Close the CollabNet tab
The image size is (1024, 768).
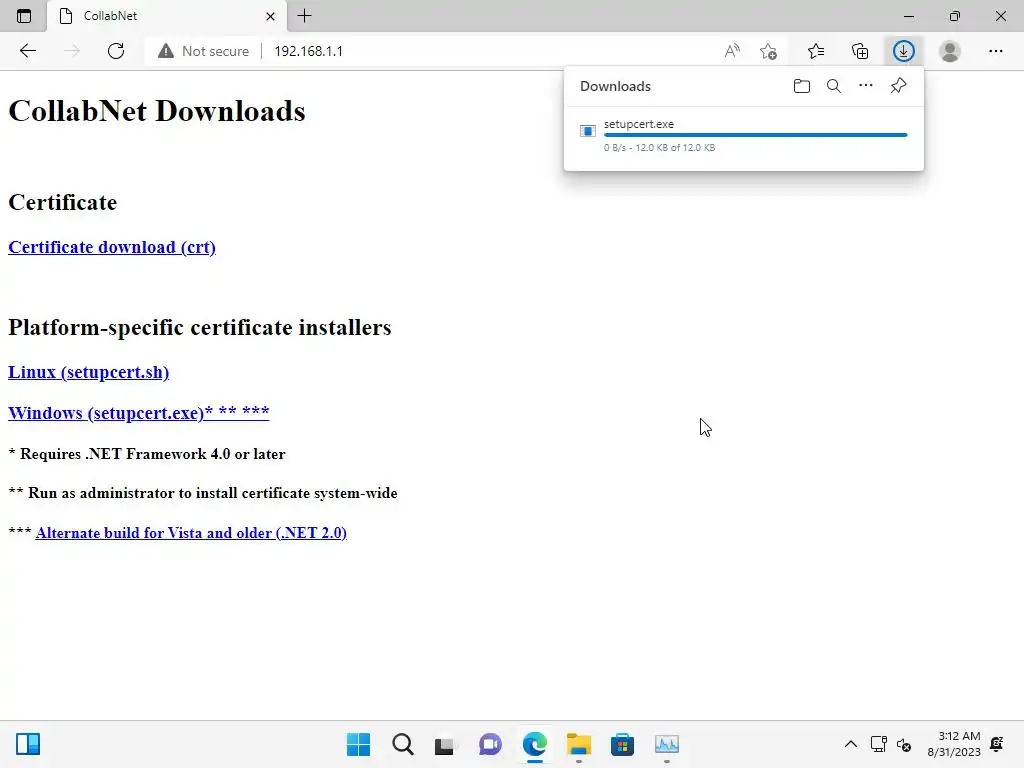[270, 16]
